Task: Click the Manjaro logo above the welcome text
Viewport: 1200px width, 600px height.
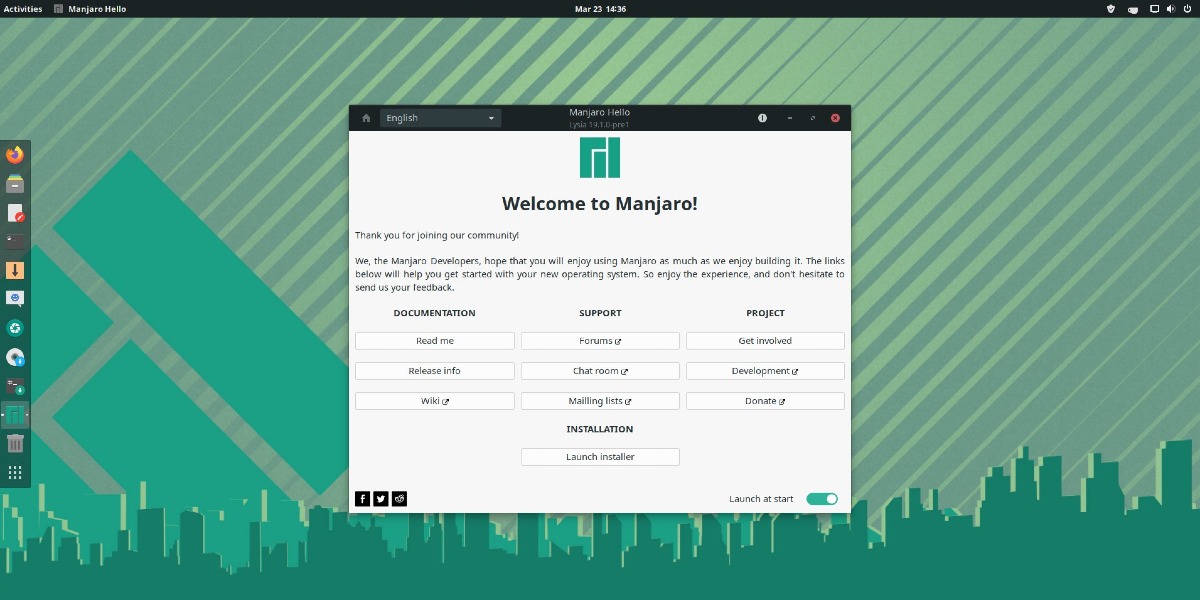Action: [599, 156]
